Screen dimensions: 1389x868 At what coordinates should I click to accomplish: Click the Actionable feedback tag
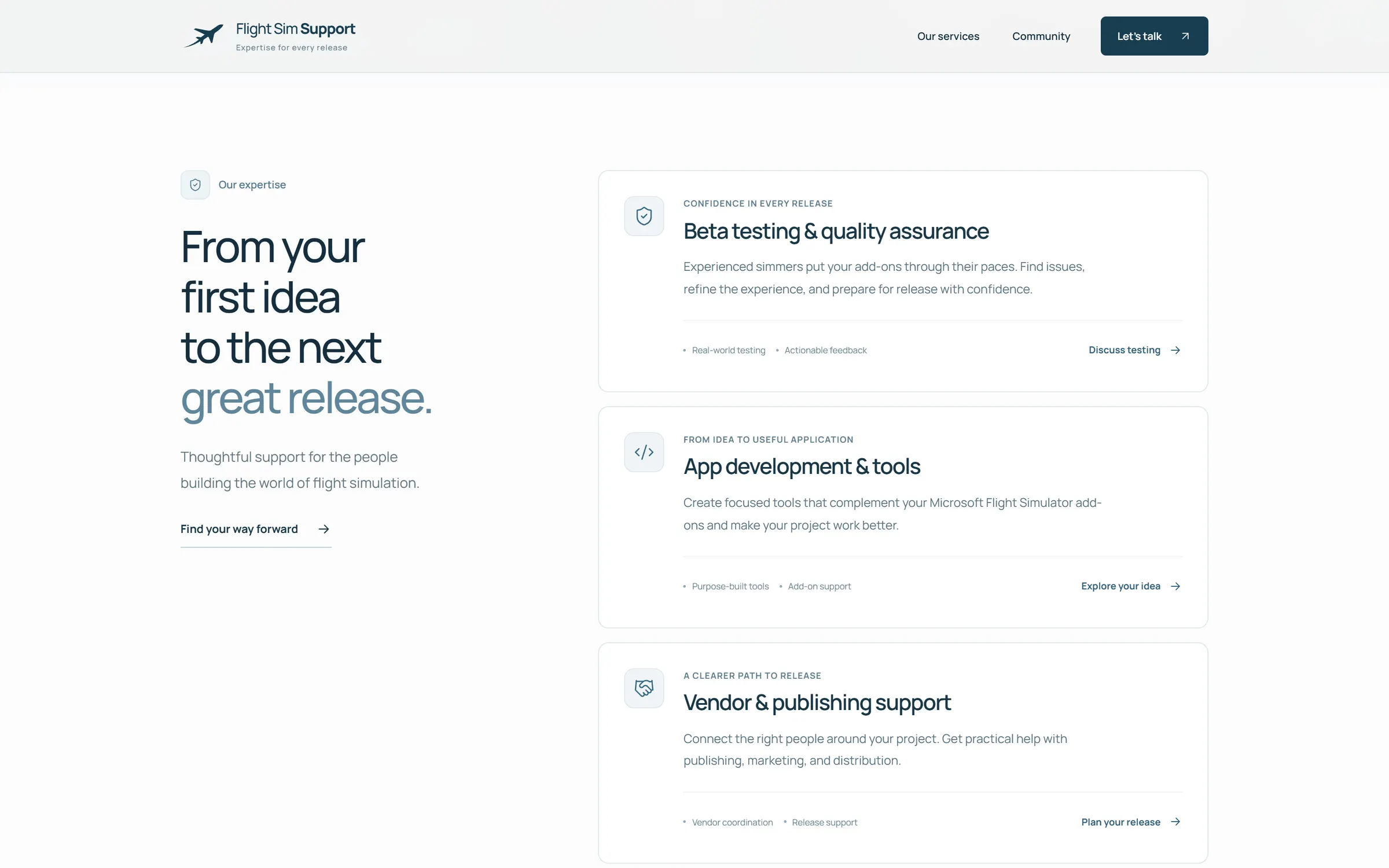pos(825,350)
